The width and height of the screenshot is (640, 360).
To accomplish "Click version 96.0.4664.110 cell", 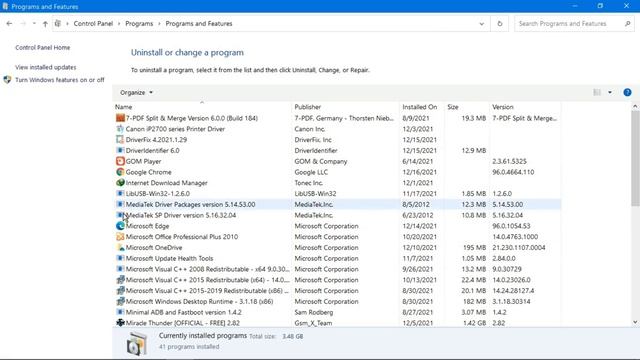I will (513, 172).
